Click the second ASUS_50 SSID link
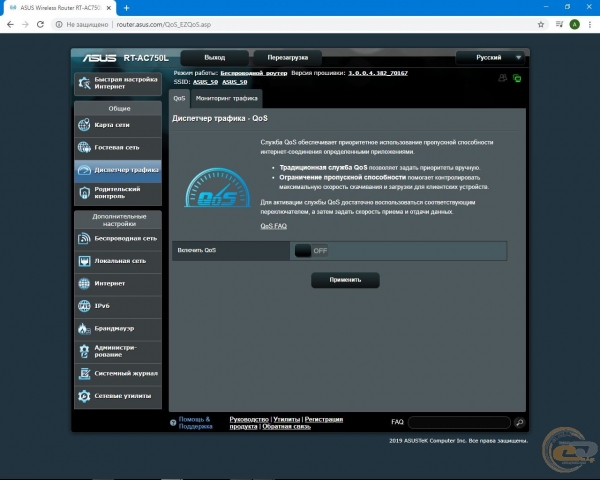The height and width of the screenshot is (480, 600). [235, 82]
